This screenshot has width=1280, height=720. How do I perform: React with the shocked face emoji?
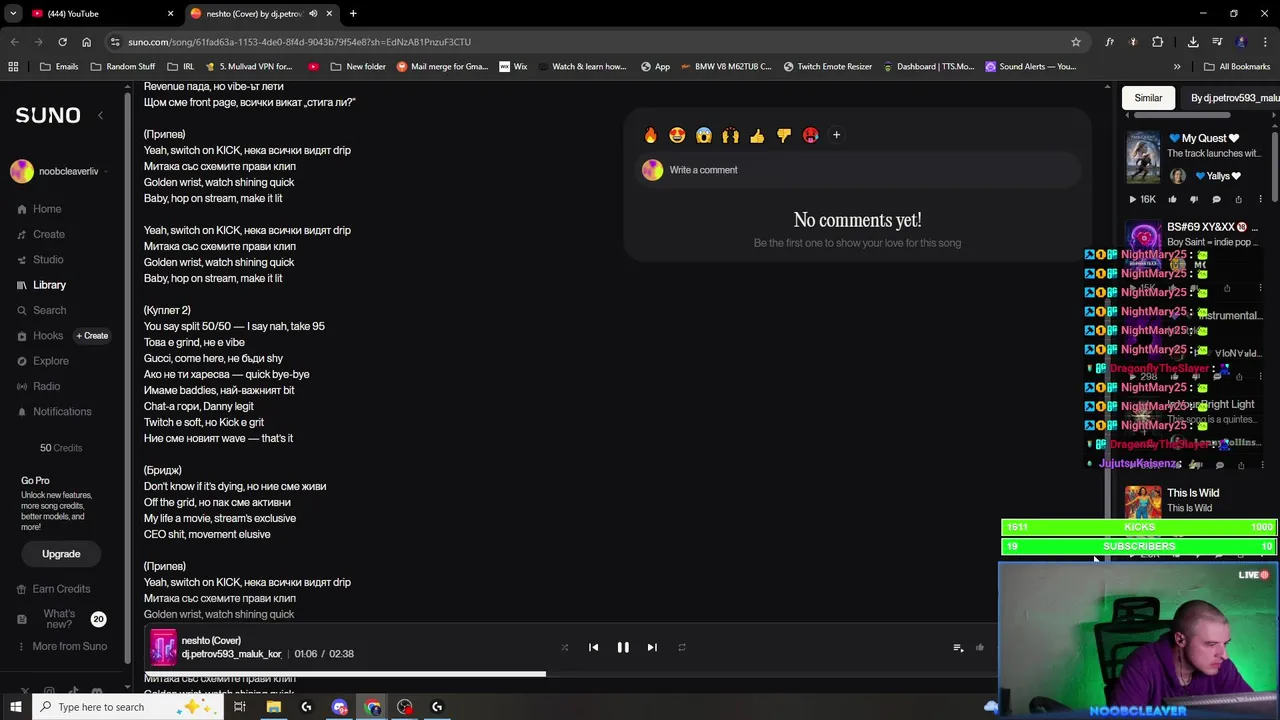point(704,135)
